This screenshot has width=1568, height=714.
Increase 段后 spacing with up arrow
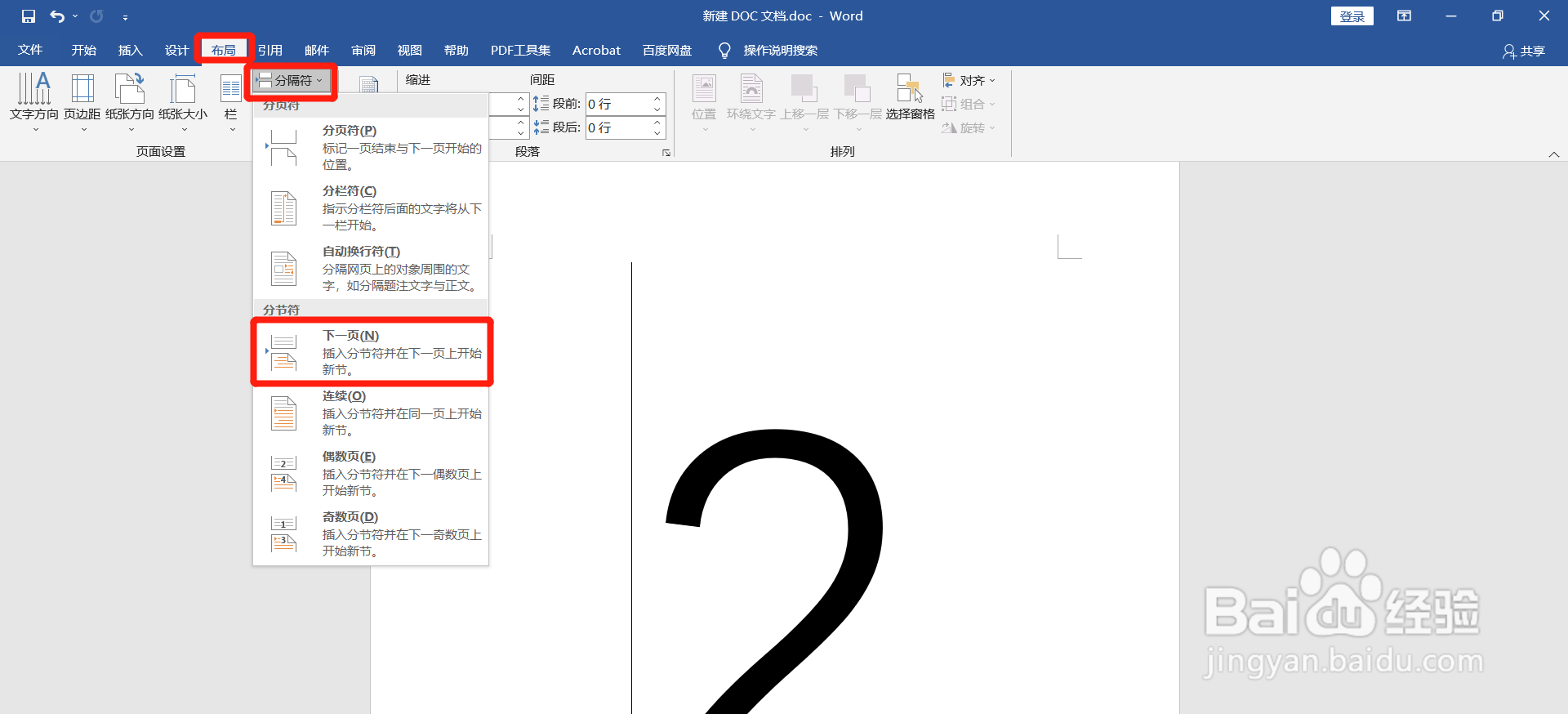[x=657, y=123]
